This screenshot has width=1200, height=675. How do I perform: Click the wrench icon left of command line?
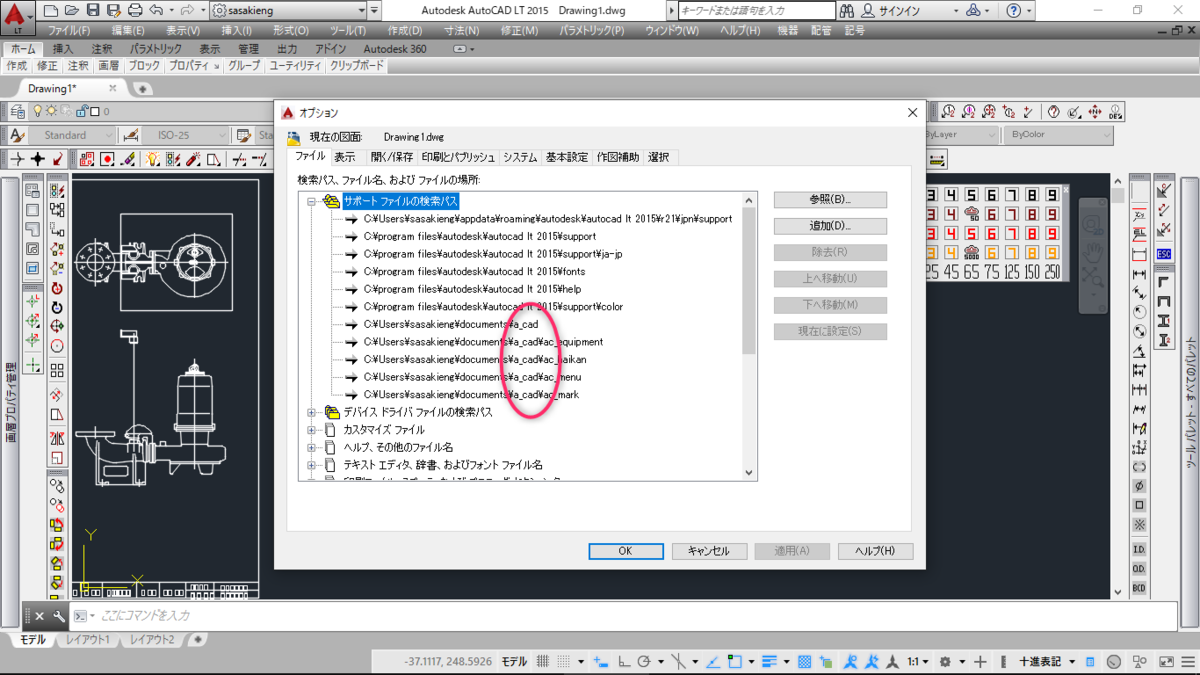click(x=59, y=616)
